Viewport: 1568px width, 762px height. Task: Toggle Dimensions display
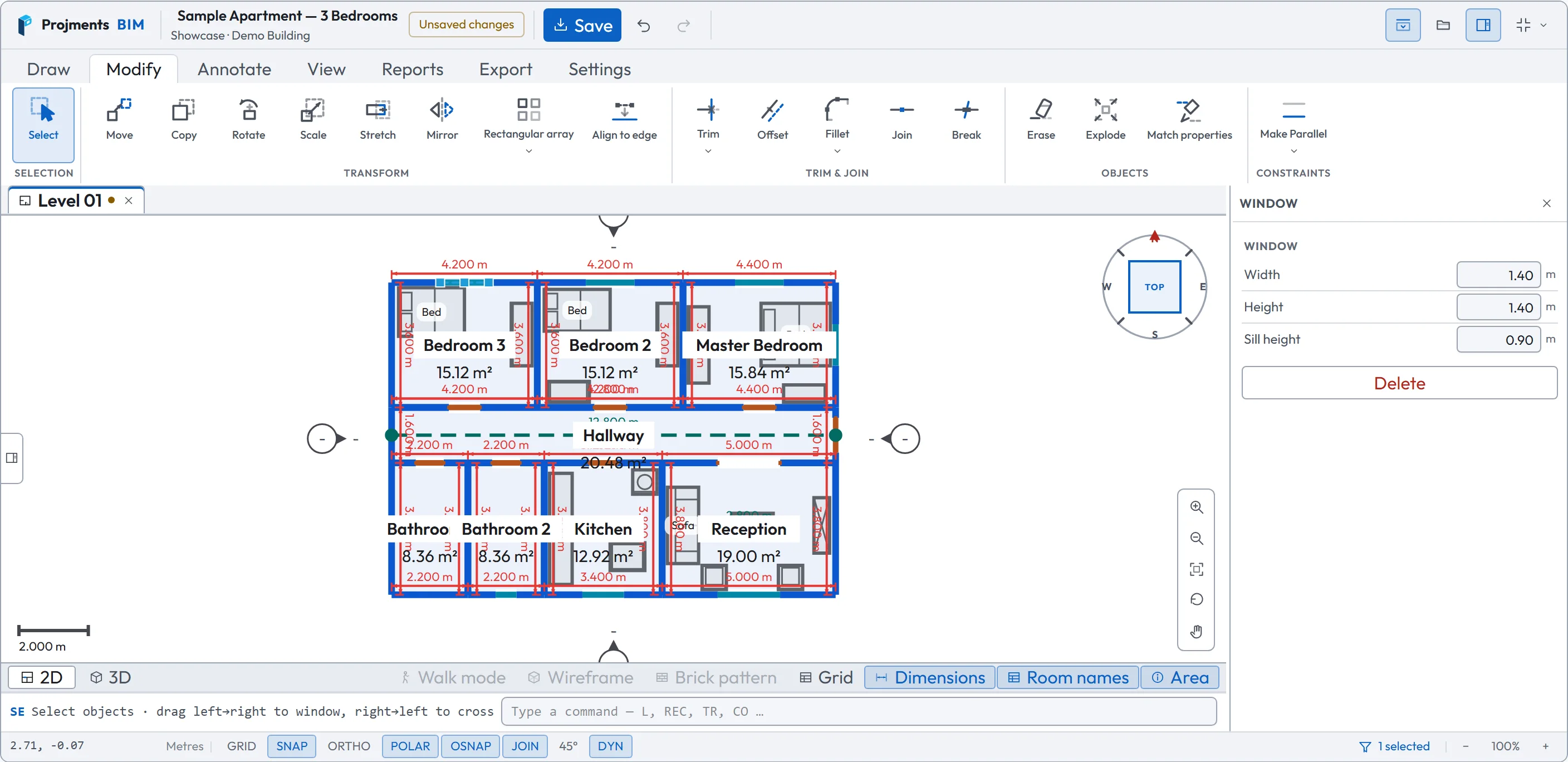tap(929, 677)
